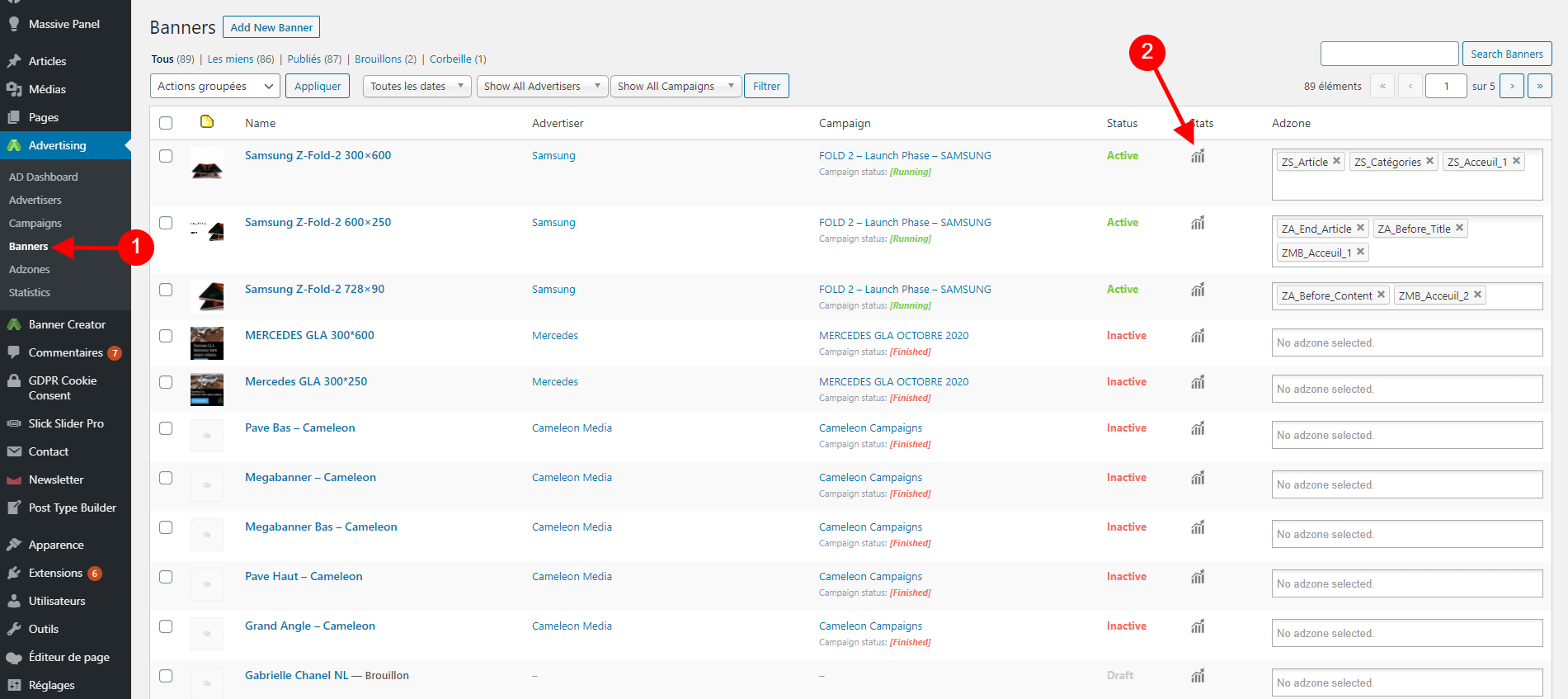Open Outils via wrench icon
Viewport: 1568px width, 699px height.
coord(14,629)
